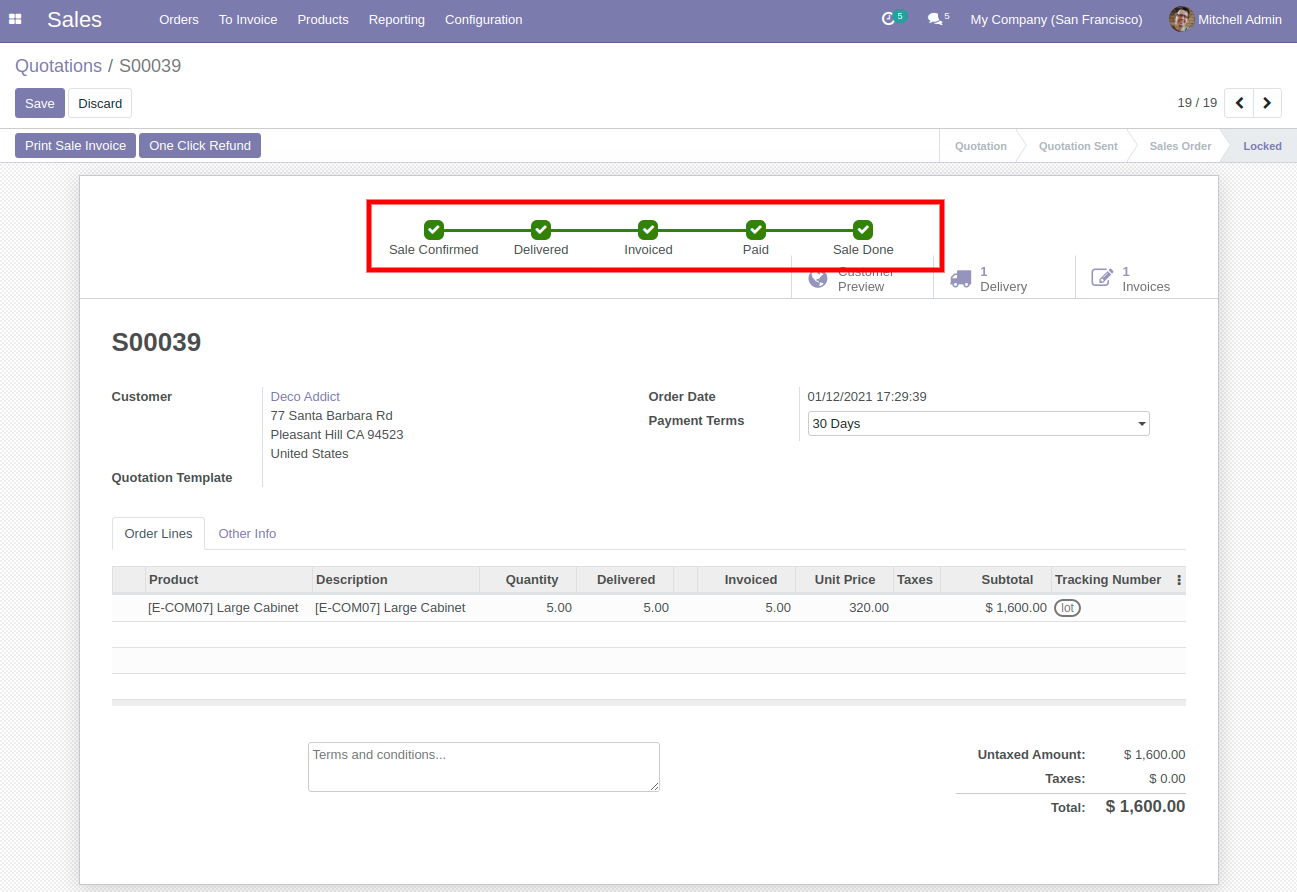Open the apps grid menu icon

pos(15,19)
